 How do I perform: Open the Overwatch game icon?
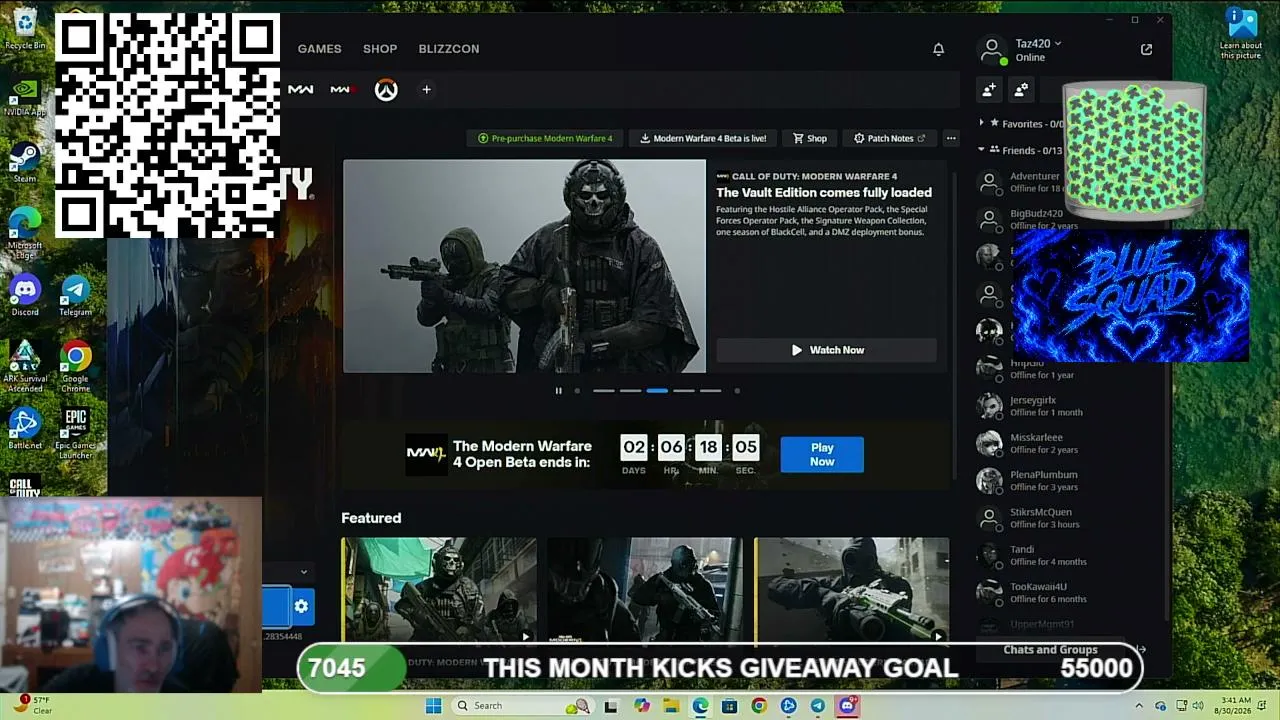pyautogui.click(x=386, y=90)
